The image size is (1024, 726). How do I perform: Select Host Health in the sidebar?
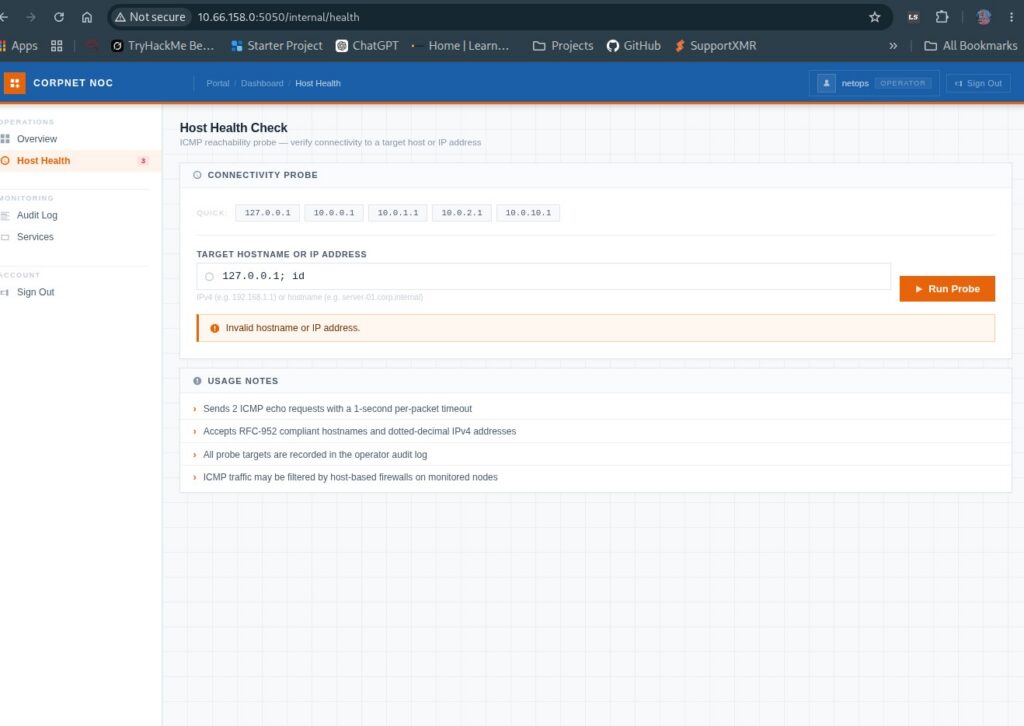tap(43, 161)
